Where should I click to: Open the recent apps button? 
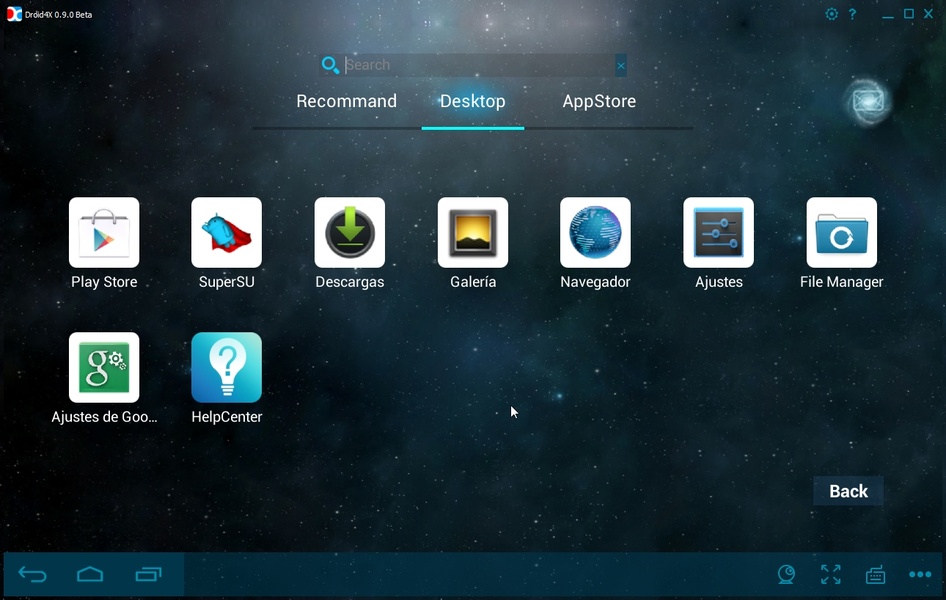[x=148, y=574]
